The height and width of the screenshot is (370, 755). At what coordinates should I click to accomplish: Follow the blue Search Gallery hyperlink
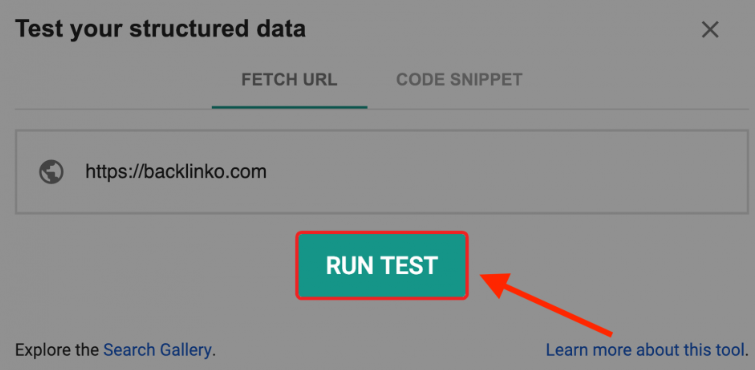[x=157, y=350]
